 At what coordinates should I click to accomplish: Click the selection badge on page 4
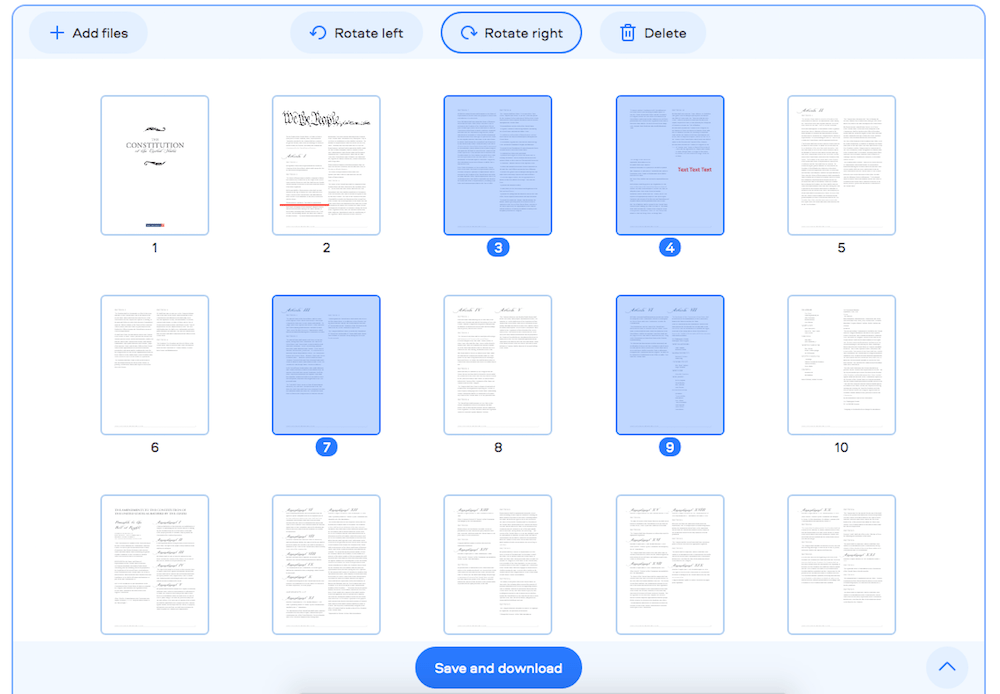coord(670,247)
